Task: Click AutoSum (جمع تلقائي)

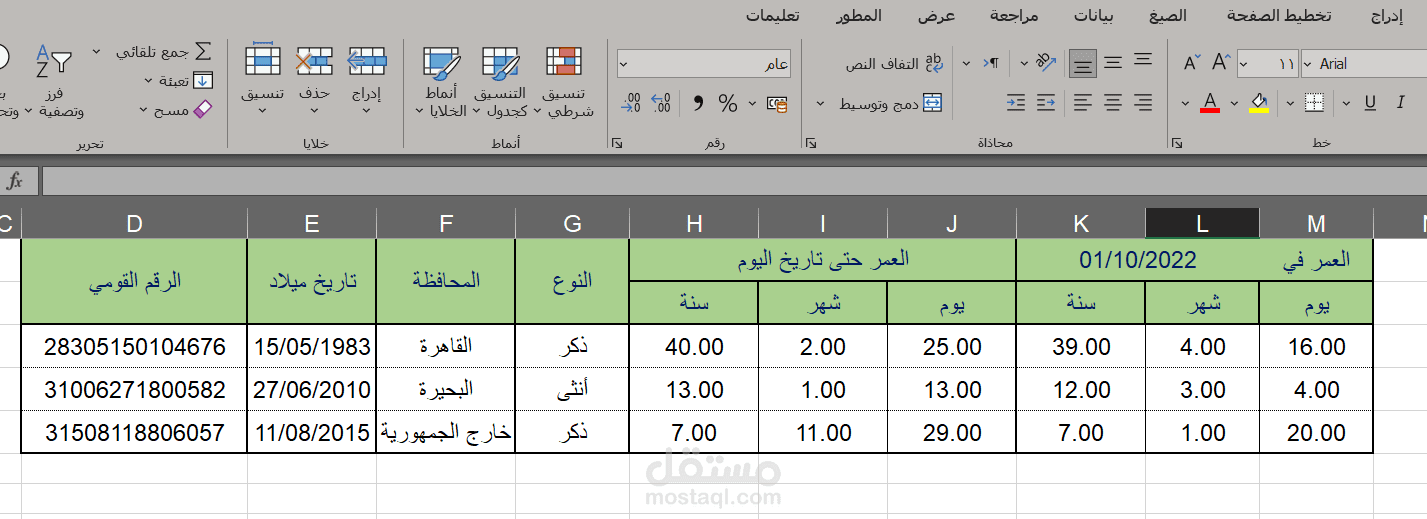Action: 164,50
